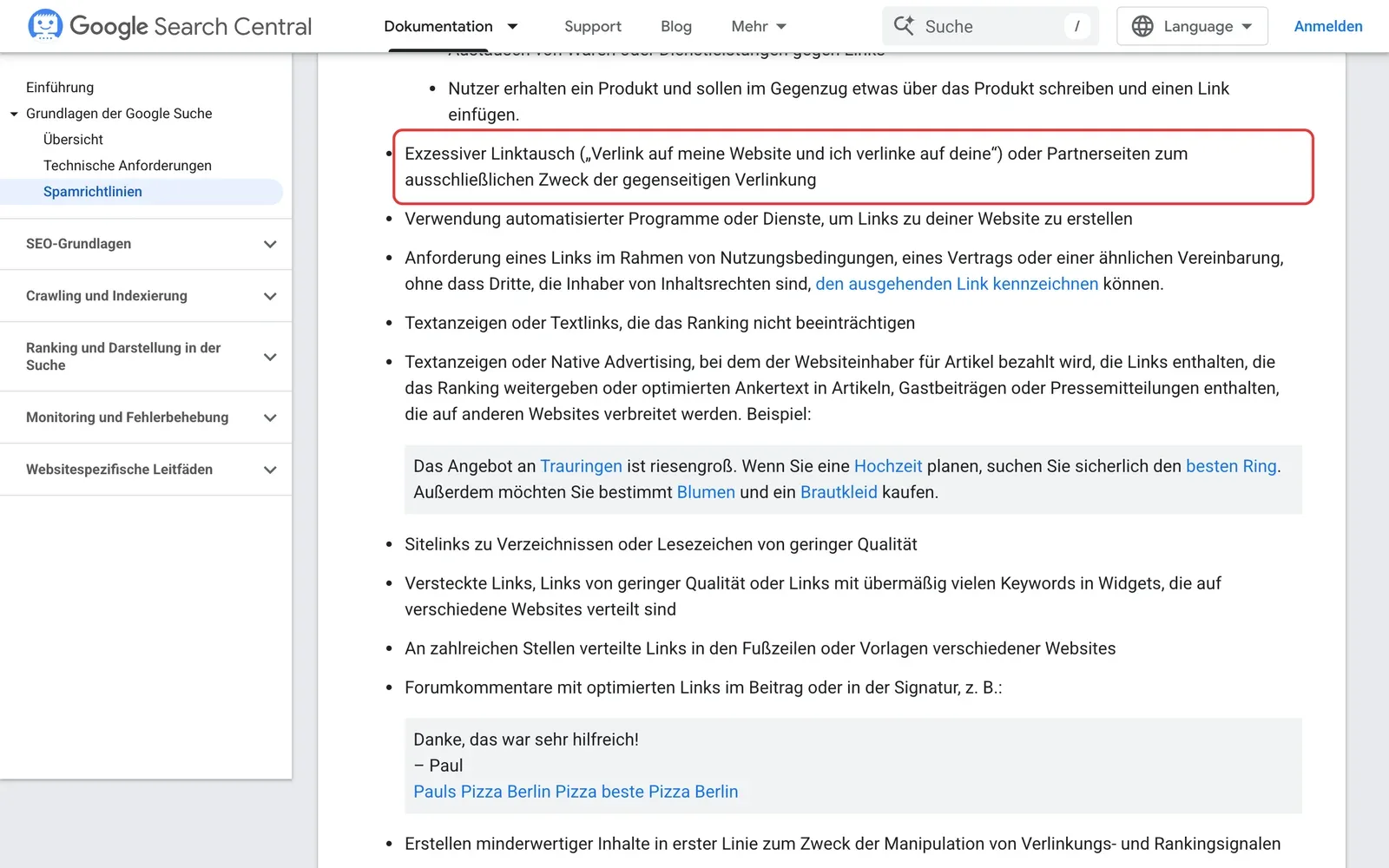Expand Crawling und Indexierung section

click(270, 296)
